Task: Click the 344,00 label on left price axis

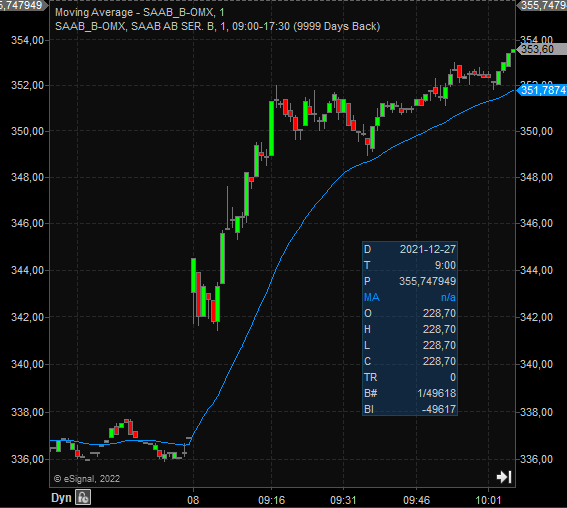Action: pos(27,270)
